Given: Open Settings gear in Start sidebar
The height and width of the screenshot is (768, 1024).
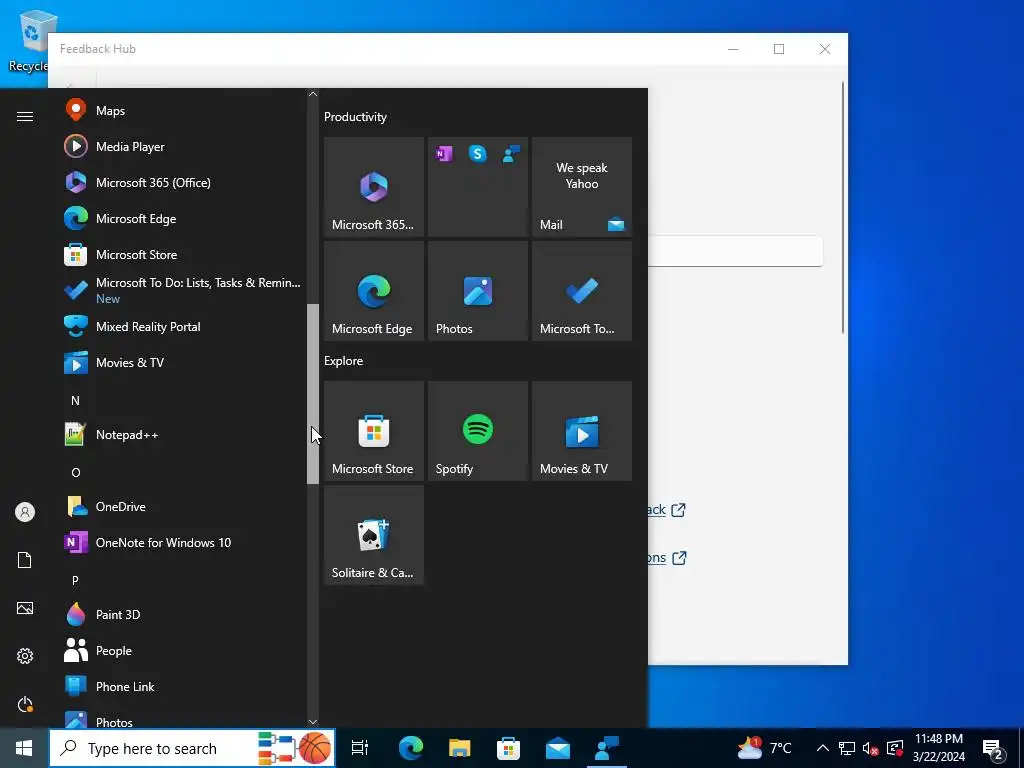Looking at the screenshot, I should [25, 656].
